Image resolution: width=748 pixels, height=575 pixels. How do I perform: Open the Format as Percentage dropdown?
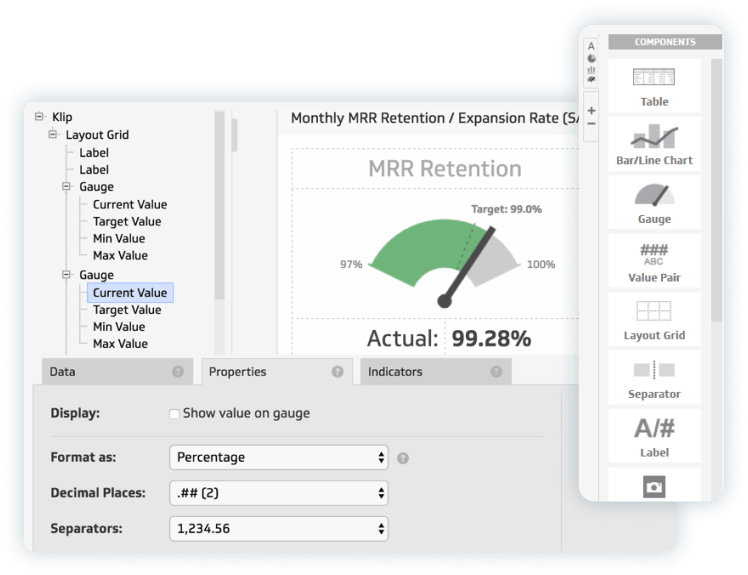pyautogui.click(x=278, y=457)
